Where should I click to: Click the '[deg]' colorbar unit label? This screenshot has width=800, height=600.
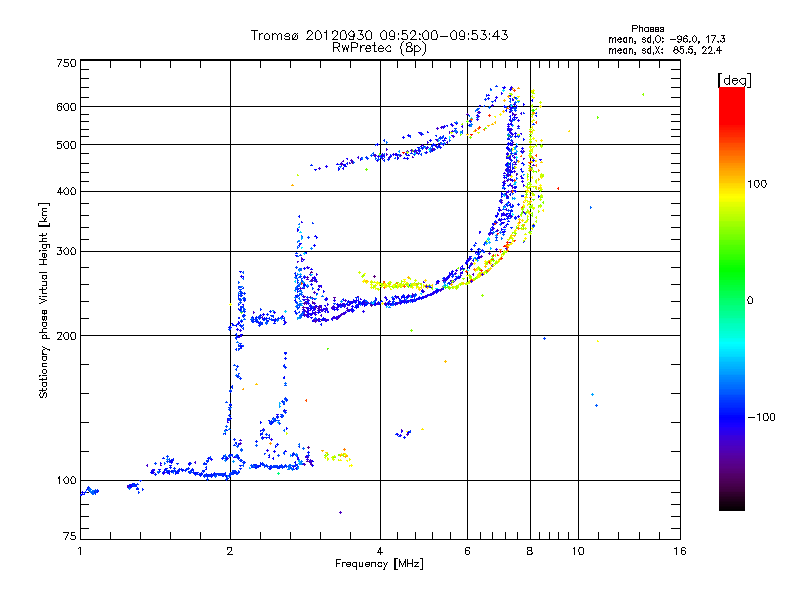(734, 80)
